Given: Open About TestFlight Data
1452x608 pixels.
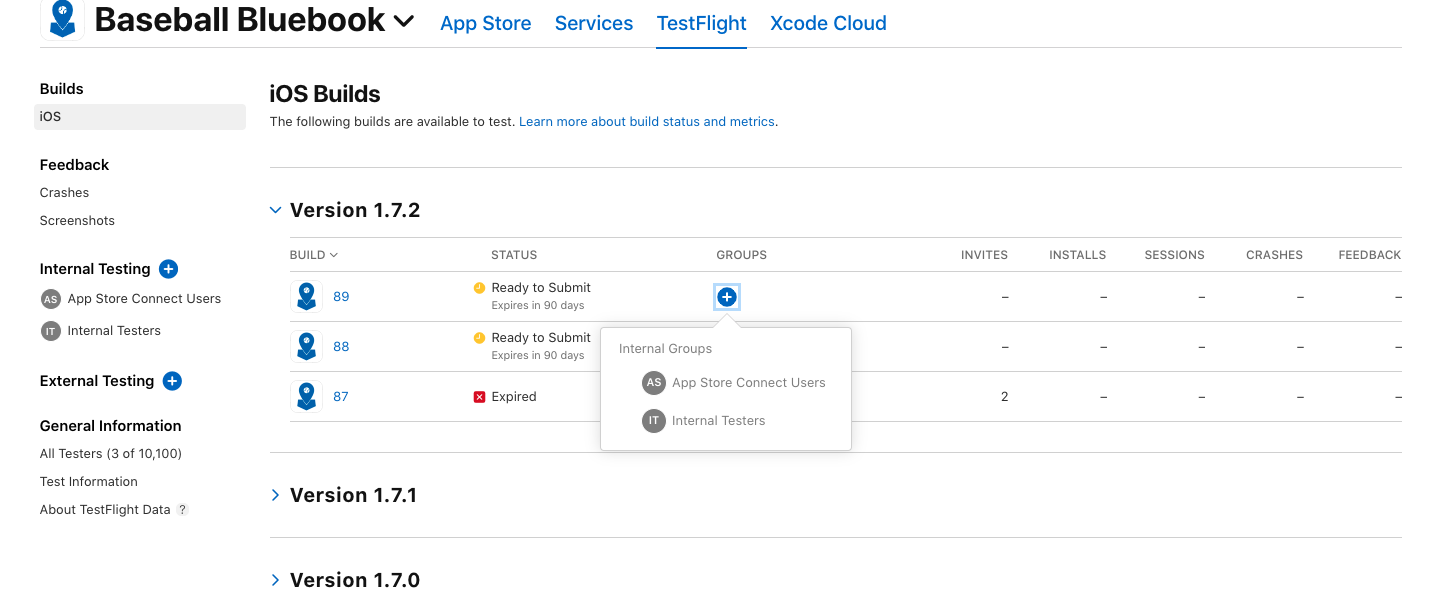Looking at the screenshot, I should [x=105, y=510].
